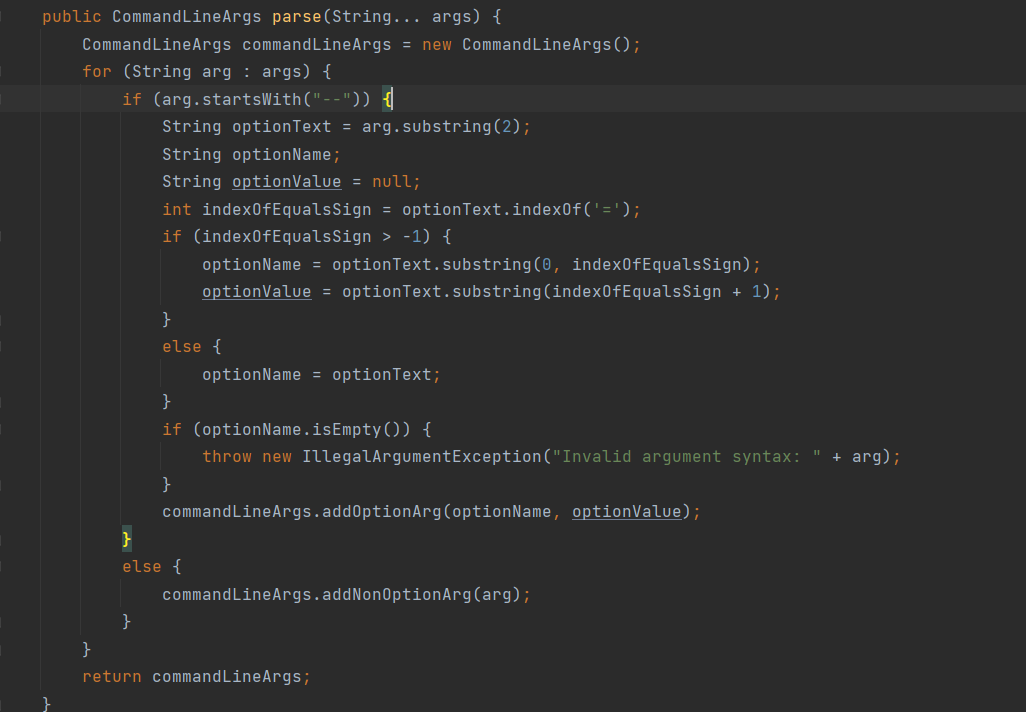
Task: Click the "substring(0, indexOfEqualsSign)" call
Action: click(596, 264)
